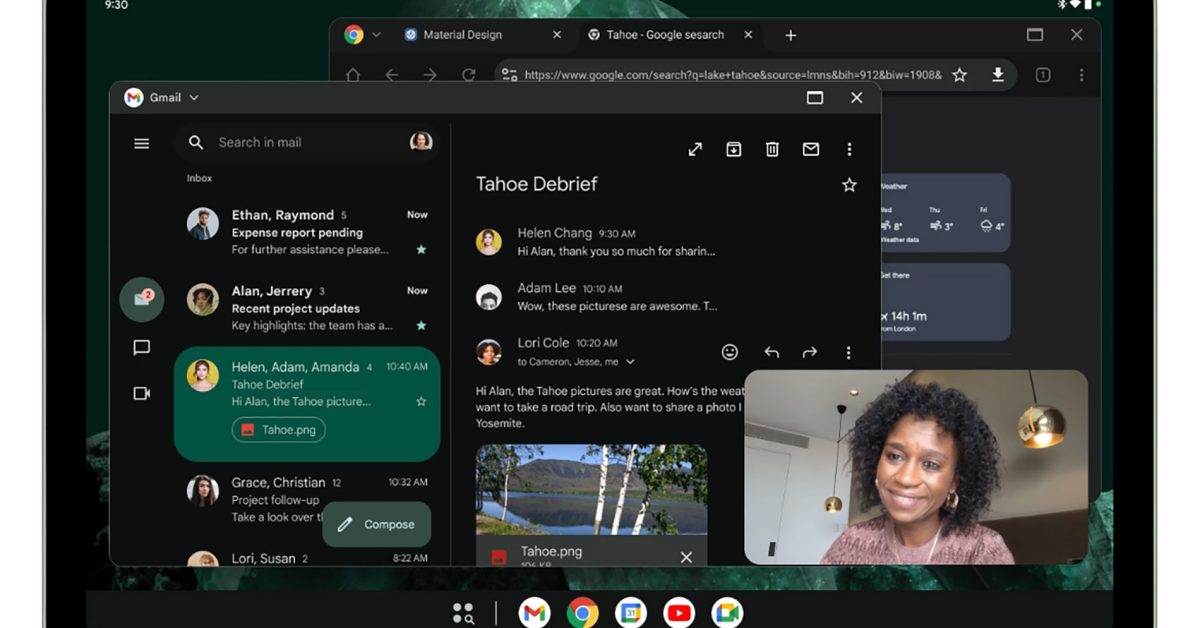
Task: Archive the Tahoe Debrief conversation
Action: pos(733,149)
